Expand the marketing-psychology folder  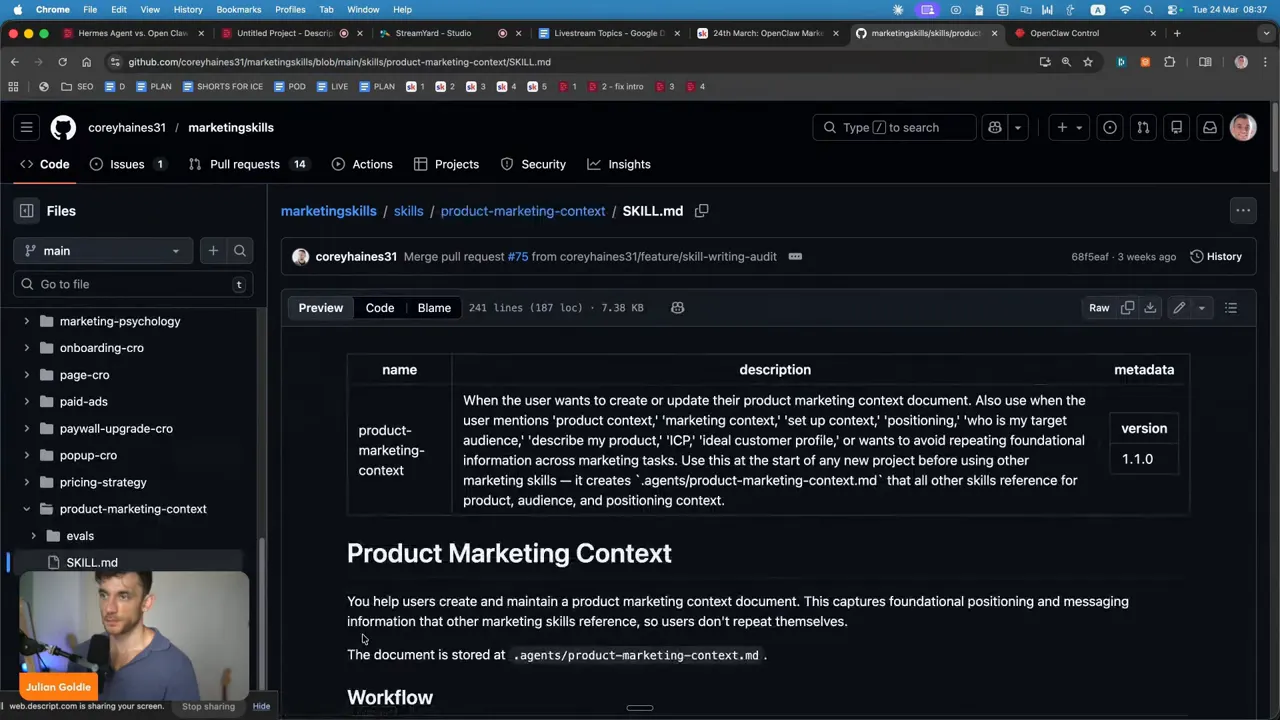click(x=27, y=321)
